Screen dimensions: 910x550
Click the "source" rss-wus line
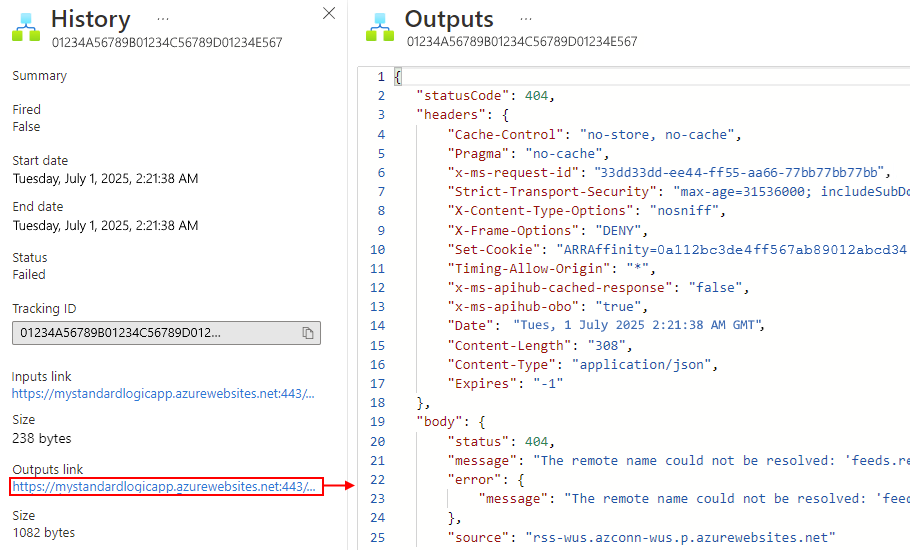pos(641,538)
